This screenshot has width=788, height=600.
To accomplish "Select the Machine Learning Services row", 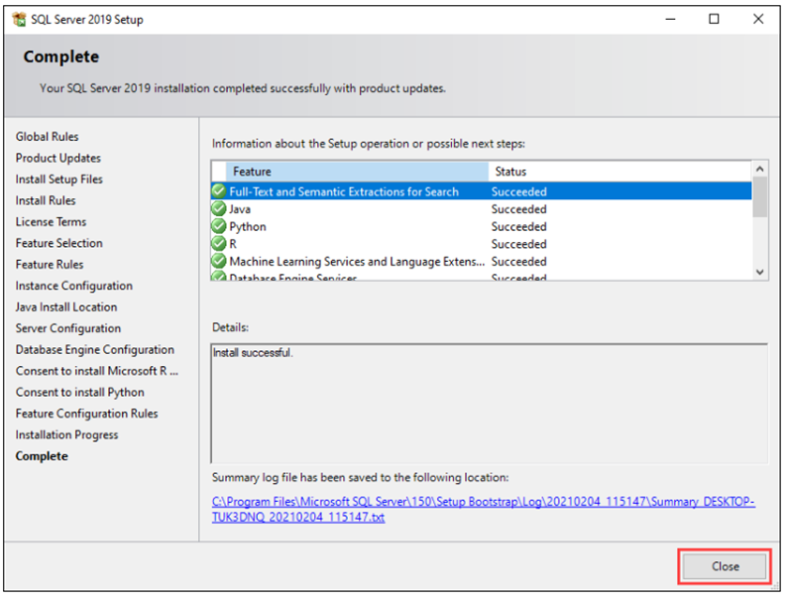I will [x=356, y=262].
